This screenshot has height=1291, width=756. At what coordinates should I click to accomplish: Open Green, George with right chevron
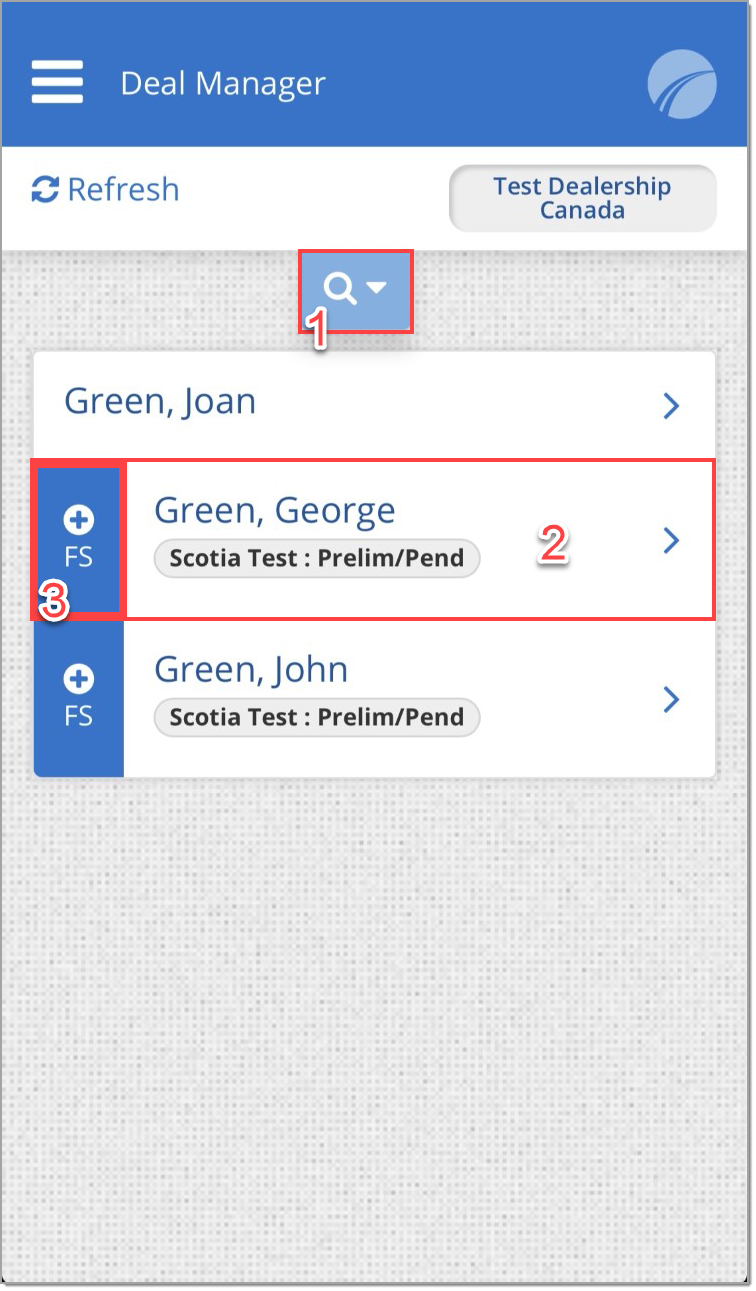tap(672, 541)
